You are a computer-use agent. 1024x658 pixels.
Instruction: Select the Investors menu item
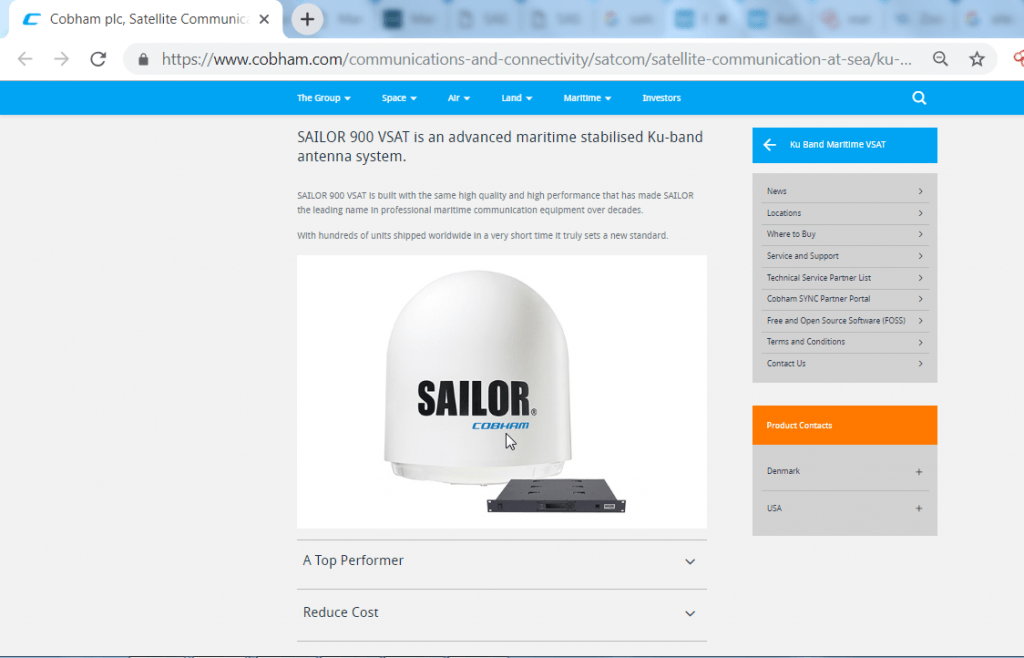pos(661,98)
